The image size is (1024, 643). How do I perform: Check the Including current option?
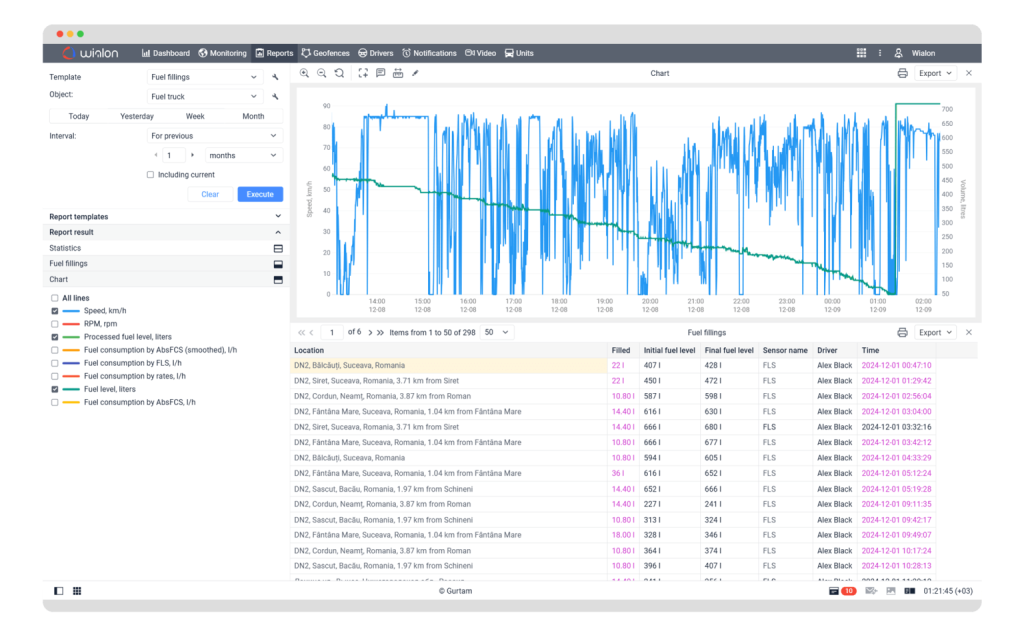click(x=150, y=175)
